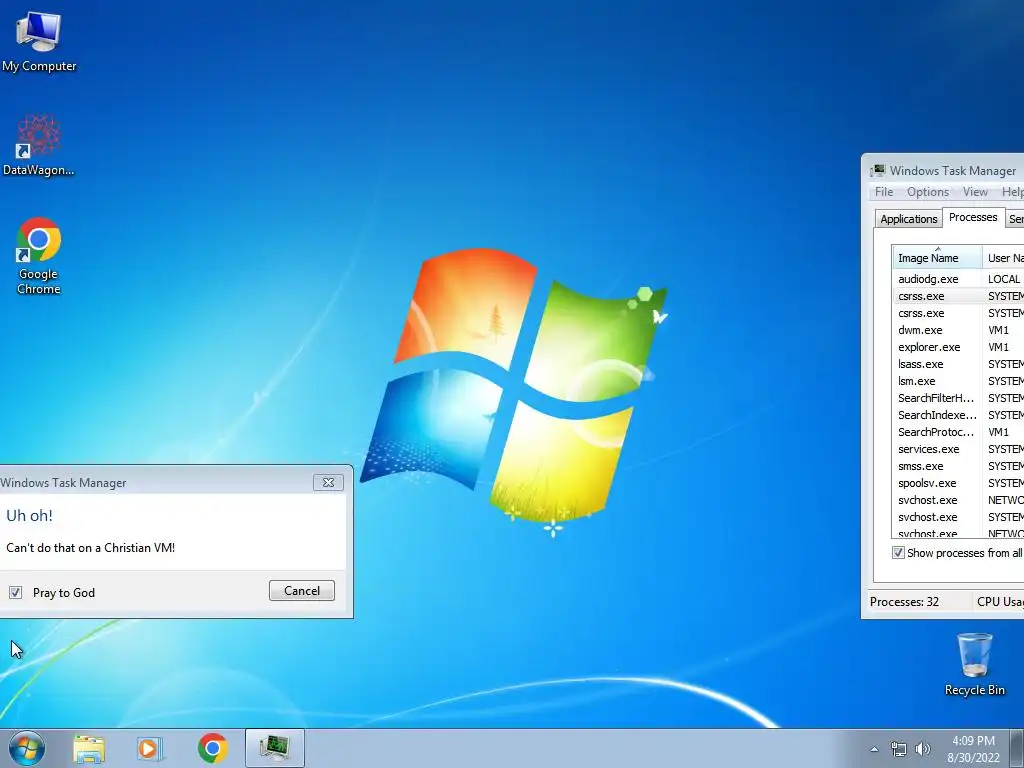Click the Windows Start orb
1024x768 pixels.
click(27, 748)
